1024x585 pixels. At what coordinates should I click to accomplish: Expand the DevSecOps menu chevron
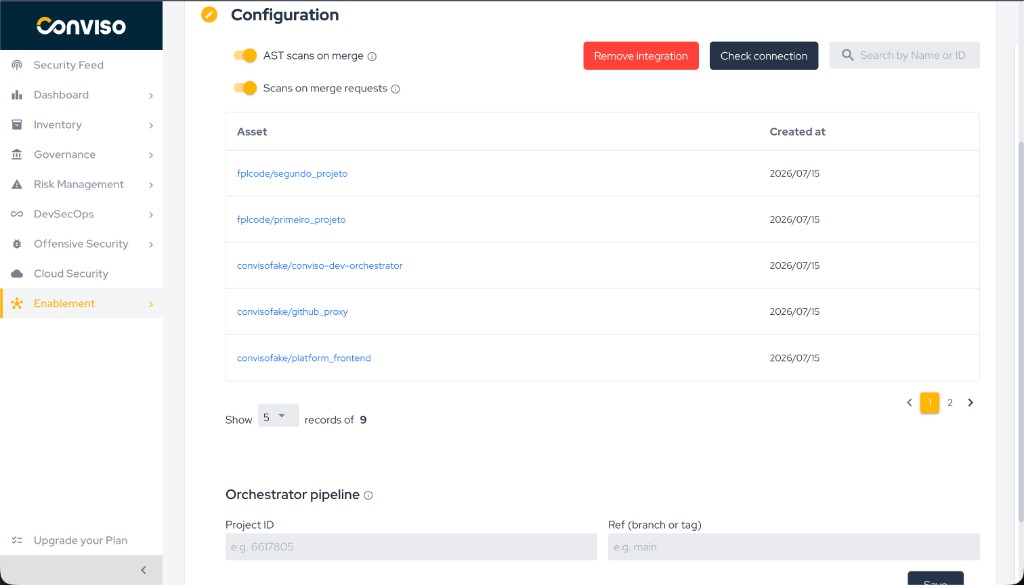click(x=151, y=215)
